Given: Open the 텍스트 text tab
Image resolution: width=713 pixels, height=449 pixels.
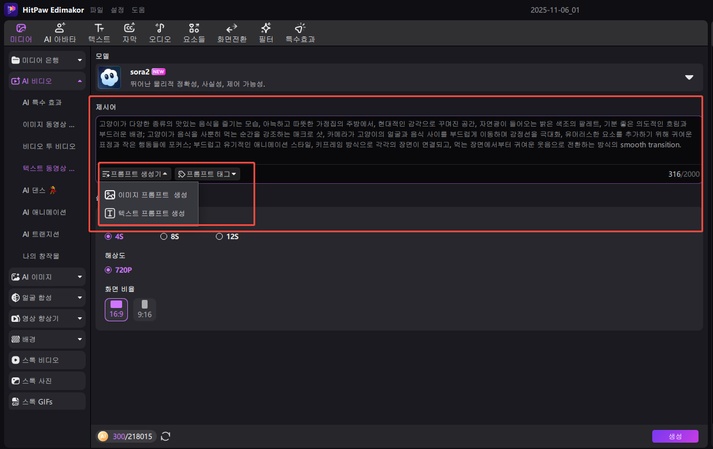Looking at the screenshot, I should pos(99,33).
